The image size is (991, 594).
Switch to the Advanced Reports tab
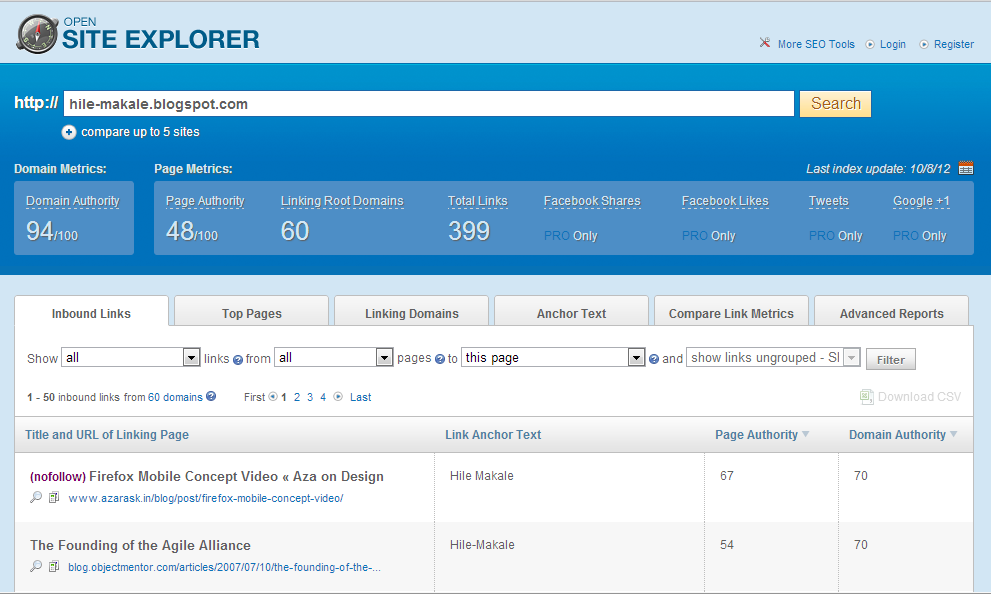coord(891,313)
